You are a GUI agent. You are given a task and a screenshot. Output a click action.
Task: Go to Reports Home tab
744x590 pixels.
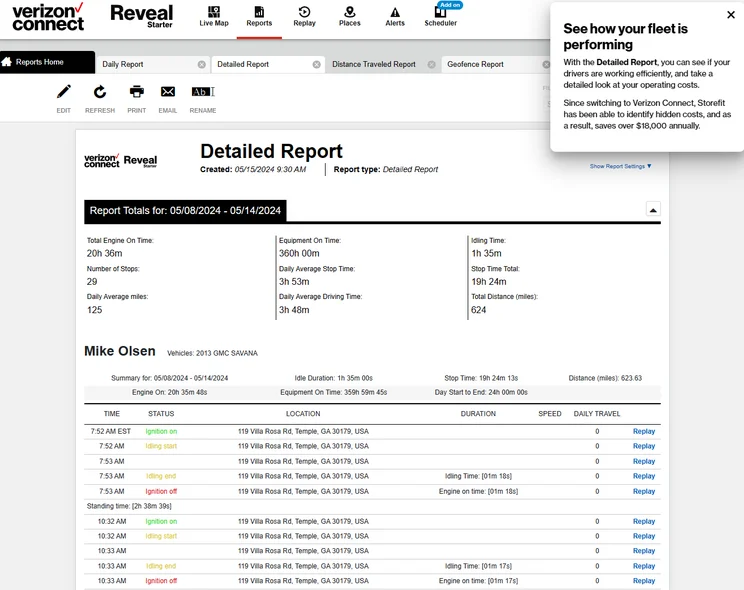tap(47, 62)
